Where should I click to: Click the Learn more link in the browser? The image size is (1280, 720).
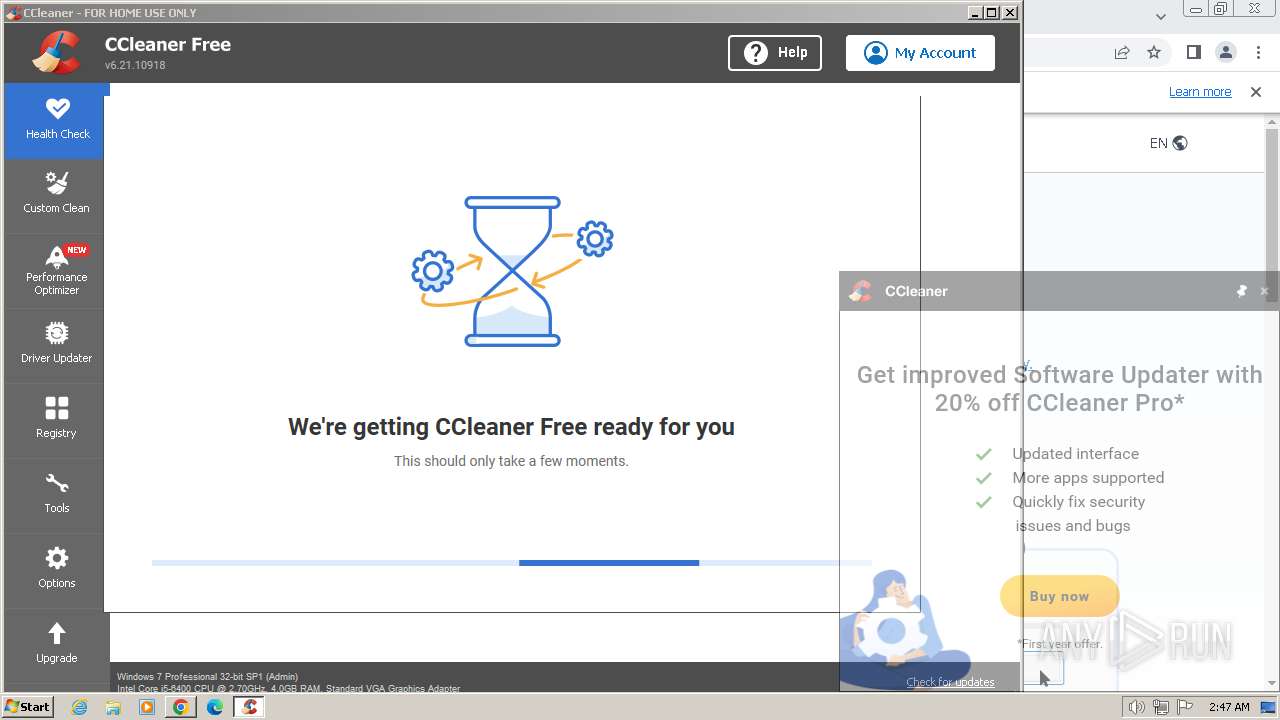pyautogui.click(x=1200, y=92)
